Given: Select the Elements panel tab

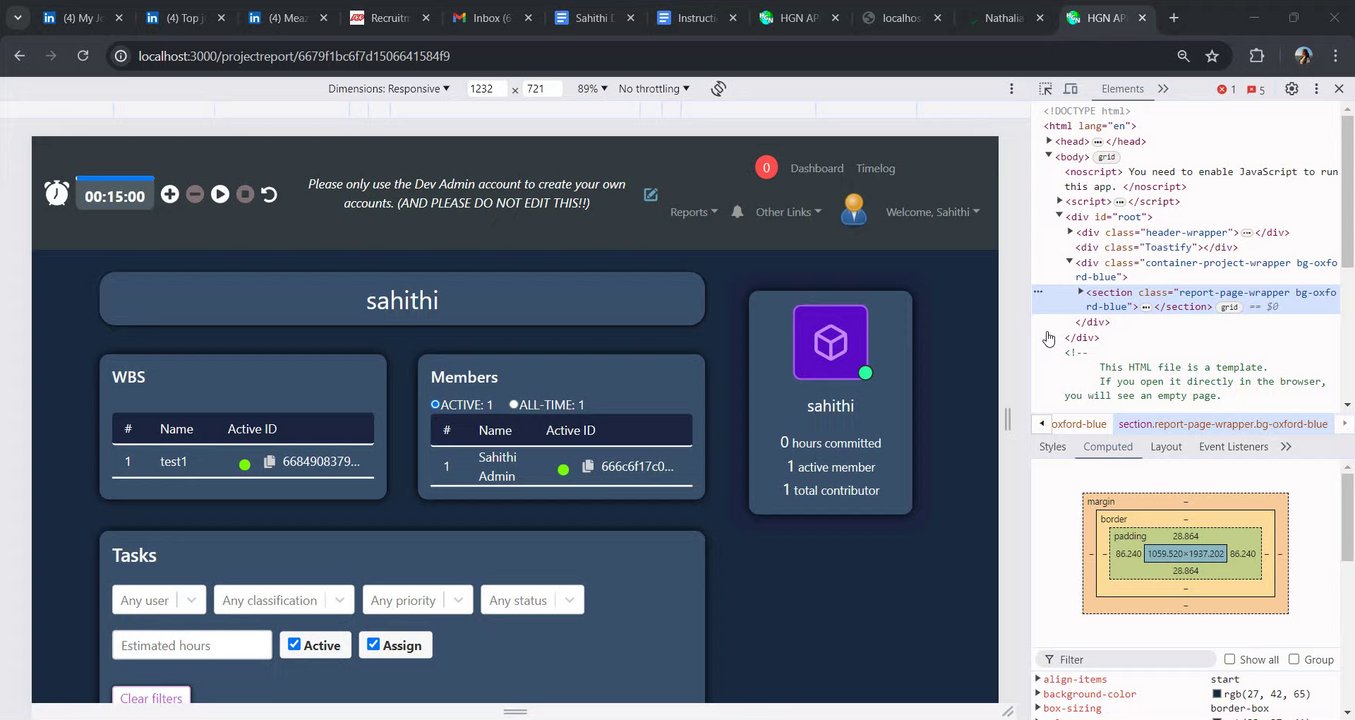Looking at the screenshot, I should (1122, 89).
